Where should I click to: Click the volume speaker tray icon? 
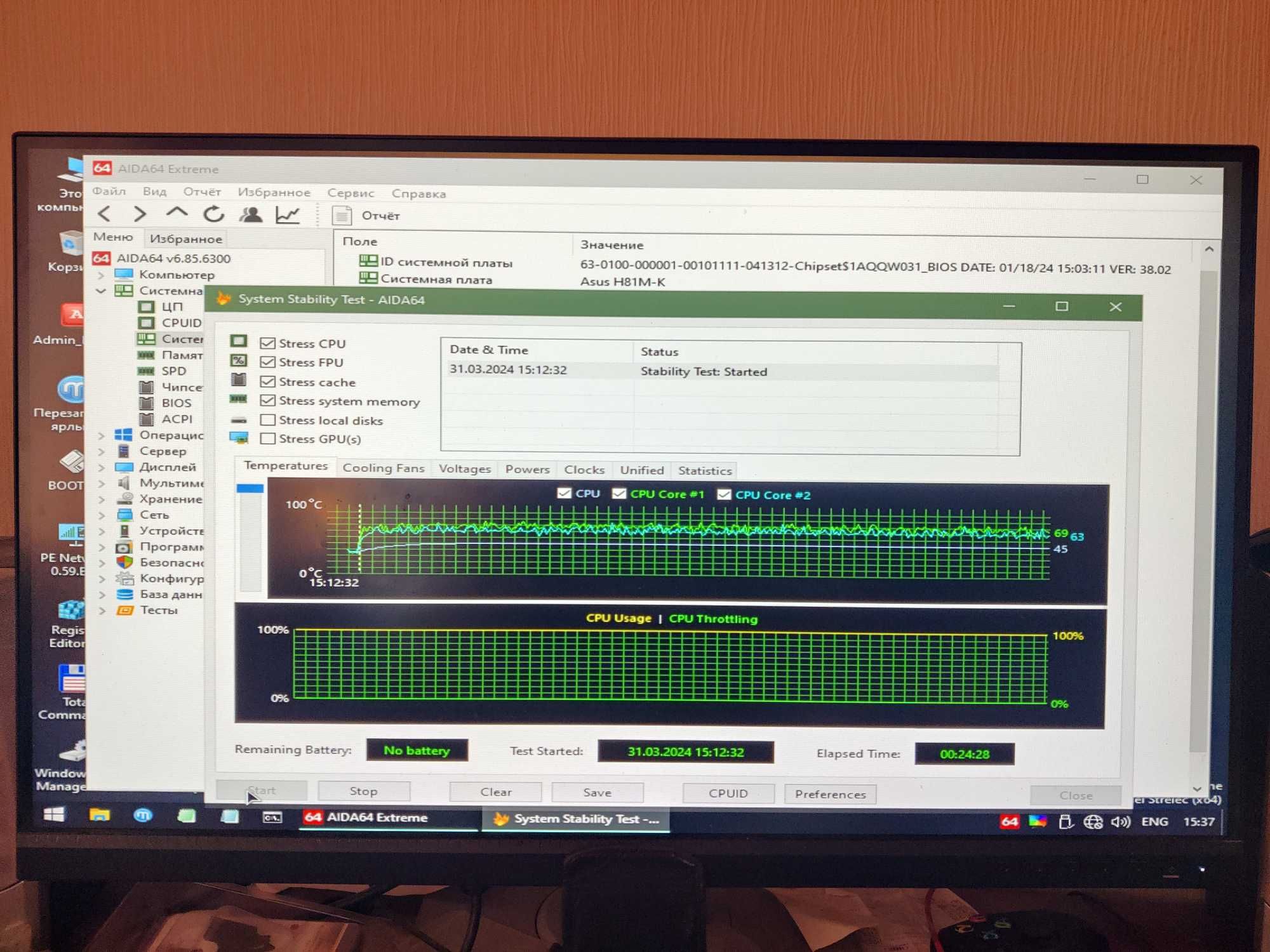tap(1120, 822)
